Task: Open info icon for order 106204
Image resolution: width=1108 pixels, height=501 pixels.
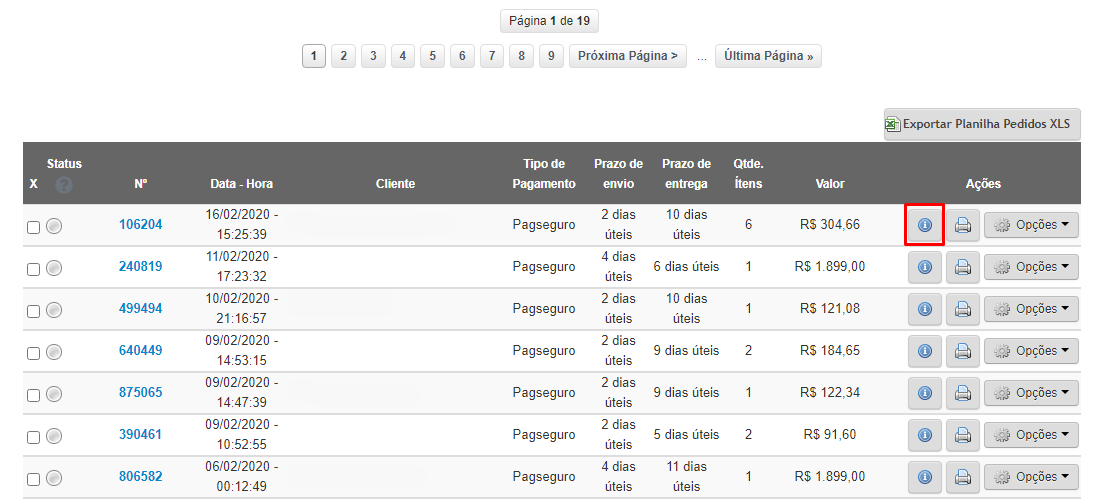Action: tap(924, 225)
